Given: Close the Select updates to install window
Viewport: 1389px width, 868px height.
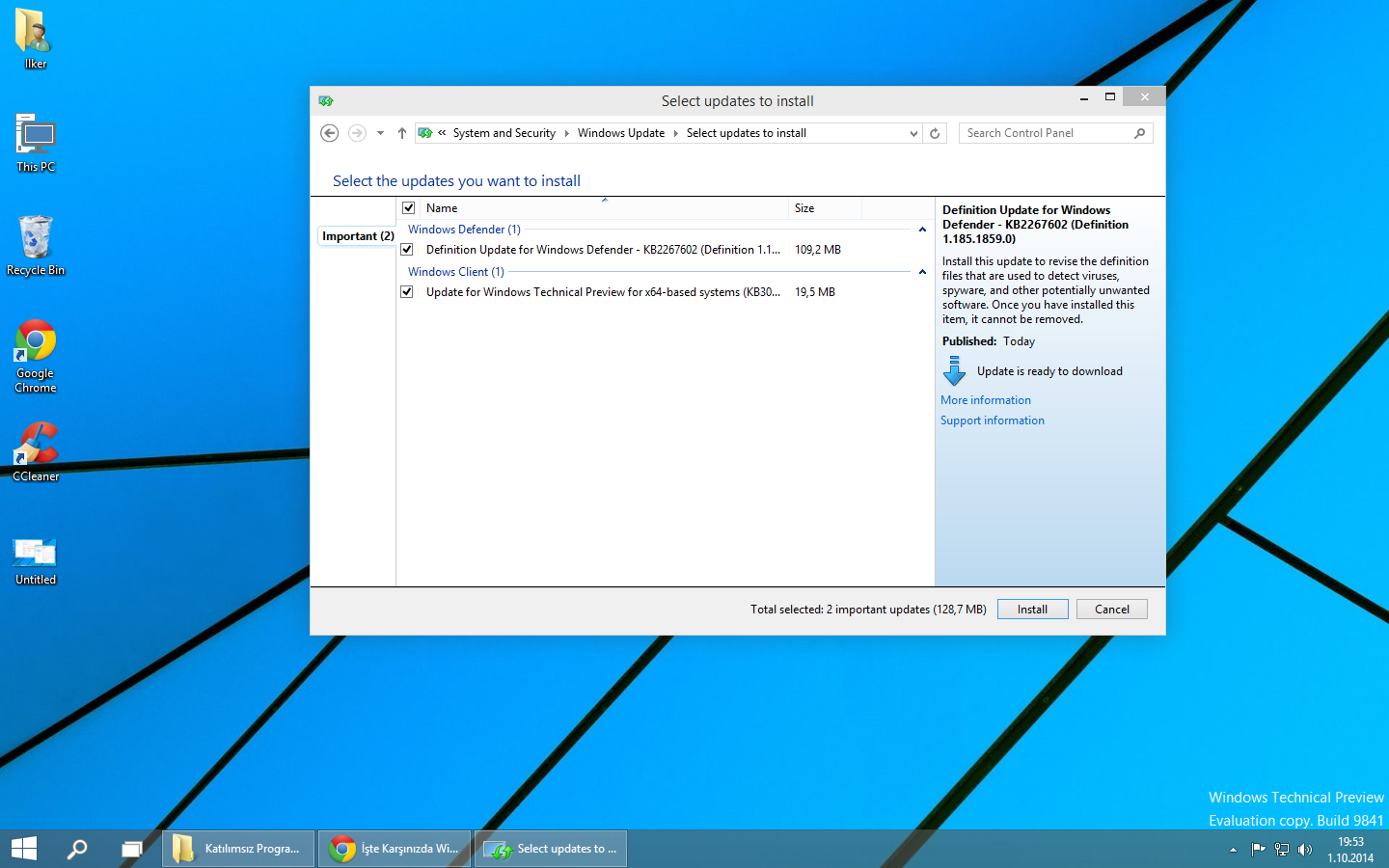Looking at the screenshot, I should [x=1145, y=96].
